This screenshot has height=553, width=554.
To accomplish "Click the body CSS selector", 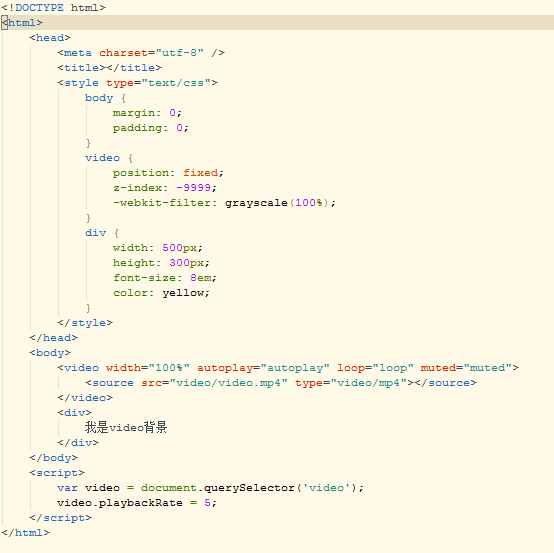I will click(x=99, y=98).
